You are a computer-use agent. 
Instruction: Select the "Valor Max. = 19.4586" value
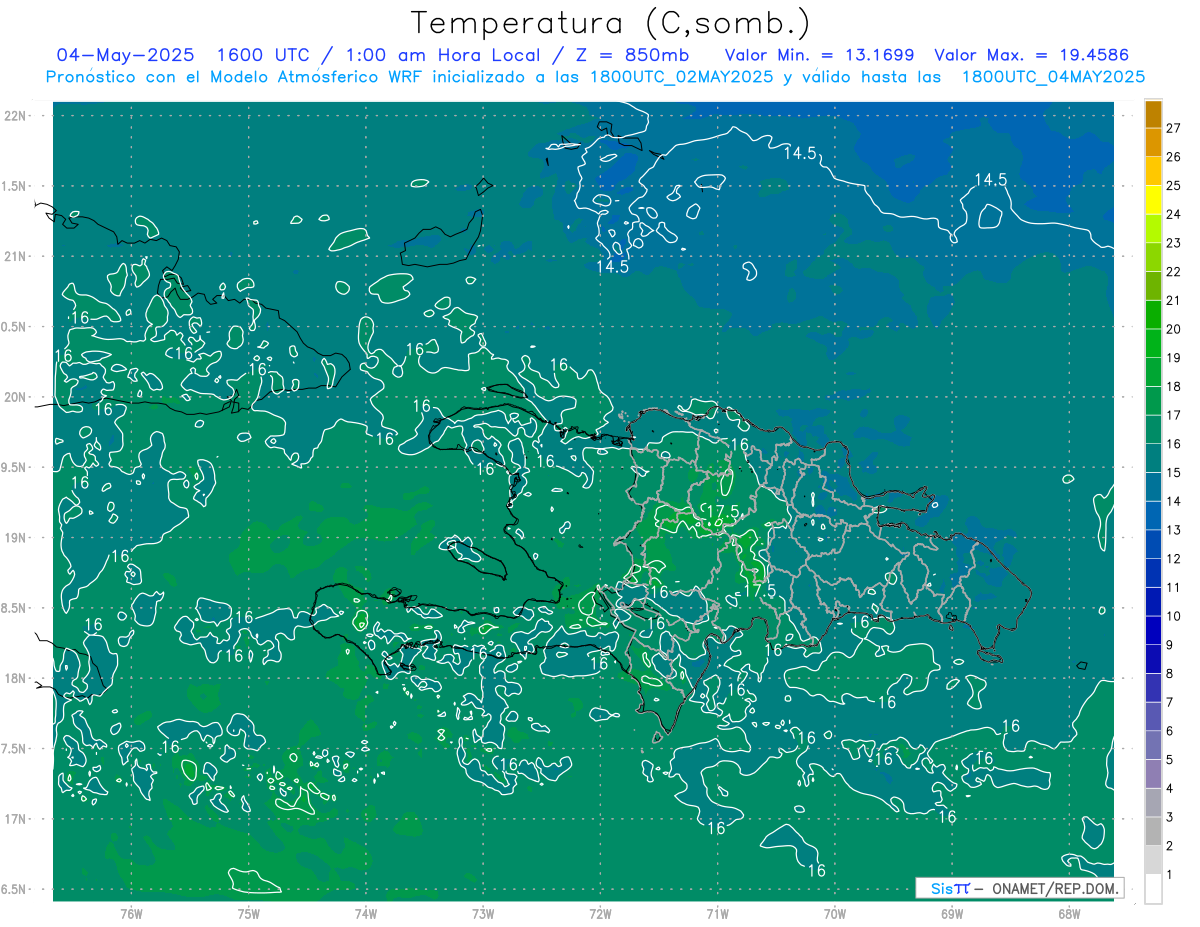[x=1032, y=55]
